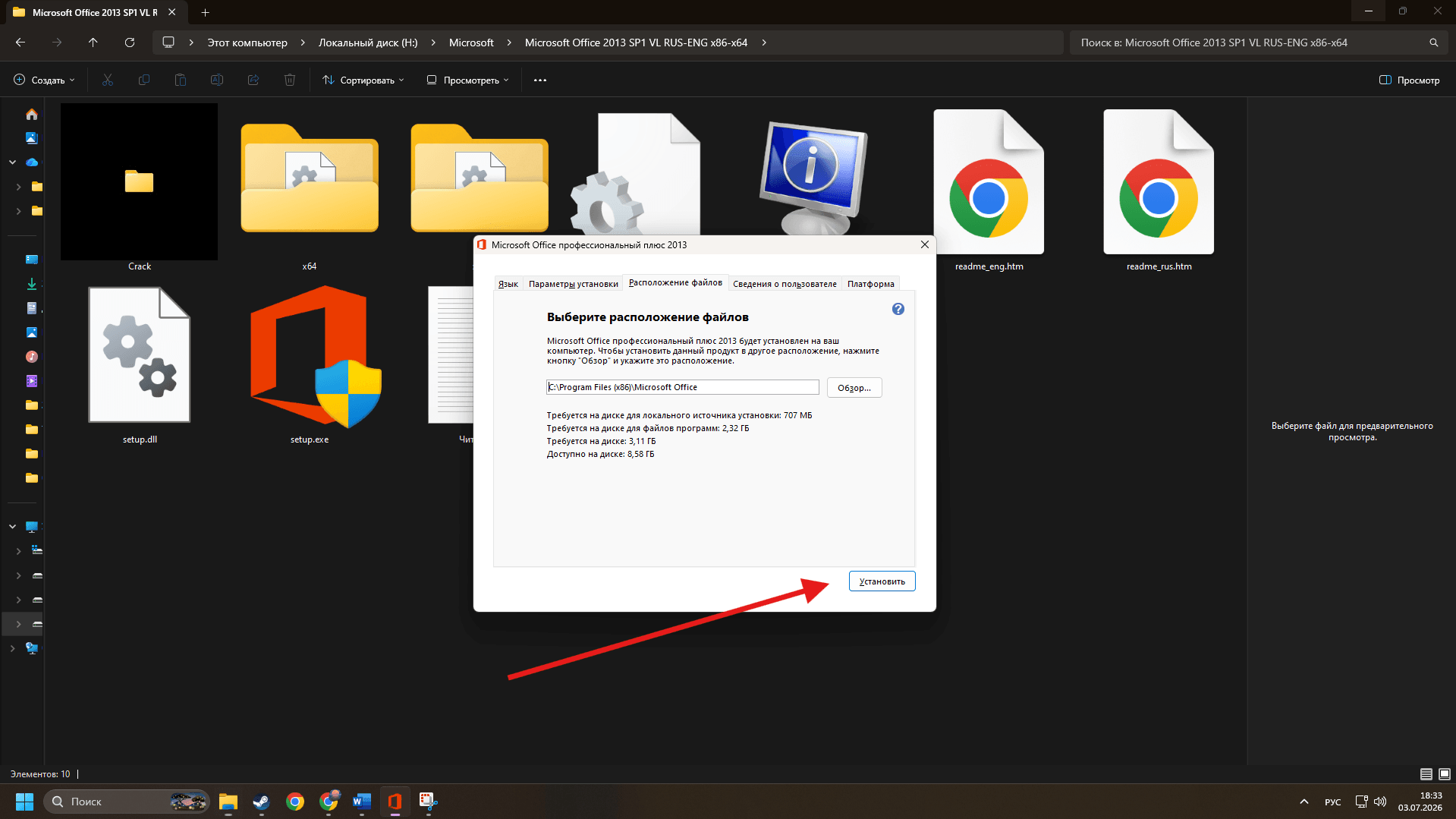The image size is (1456, 819).
Task: Select the setup.exe Office installer
Action: tap(310, 365)
